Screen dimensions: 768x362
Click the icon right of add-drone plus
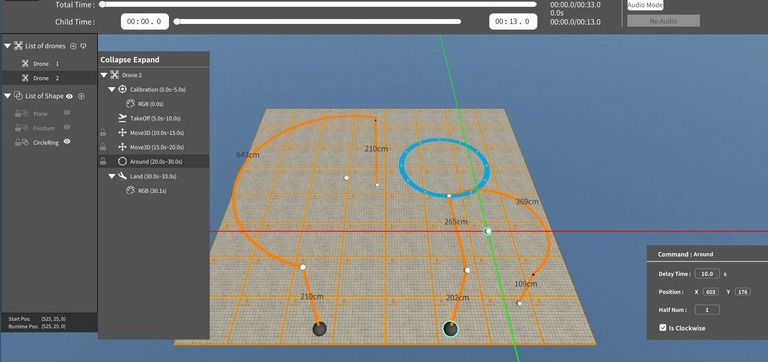[x=83, y=46]
